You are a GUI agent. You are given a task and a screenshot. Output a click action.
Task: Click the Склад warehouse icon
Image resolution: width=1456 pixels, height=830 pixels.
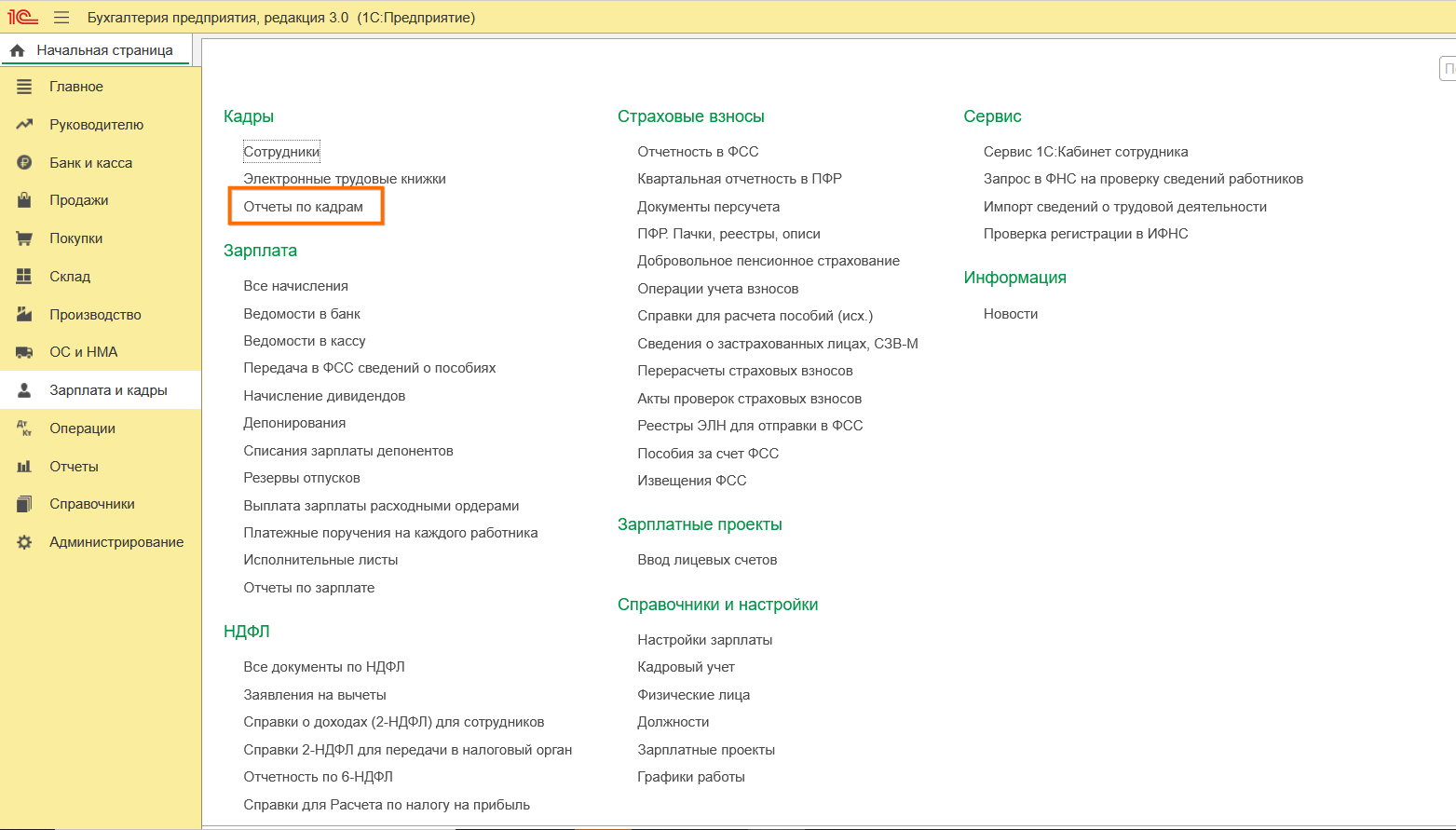24,277
